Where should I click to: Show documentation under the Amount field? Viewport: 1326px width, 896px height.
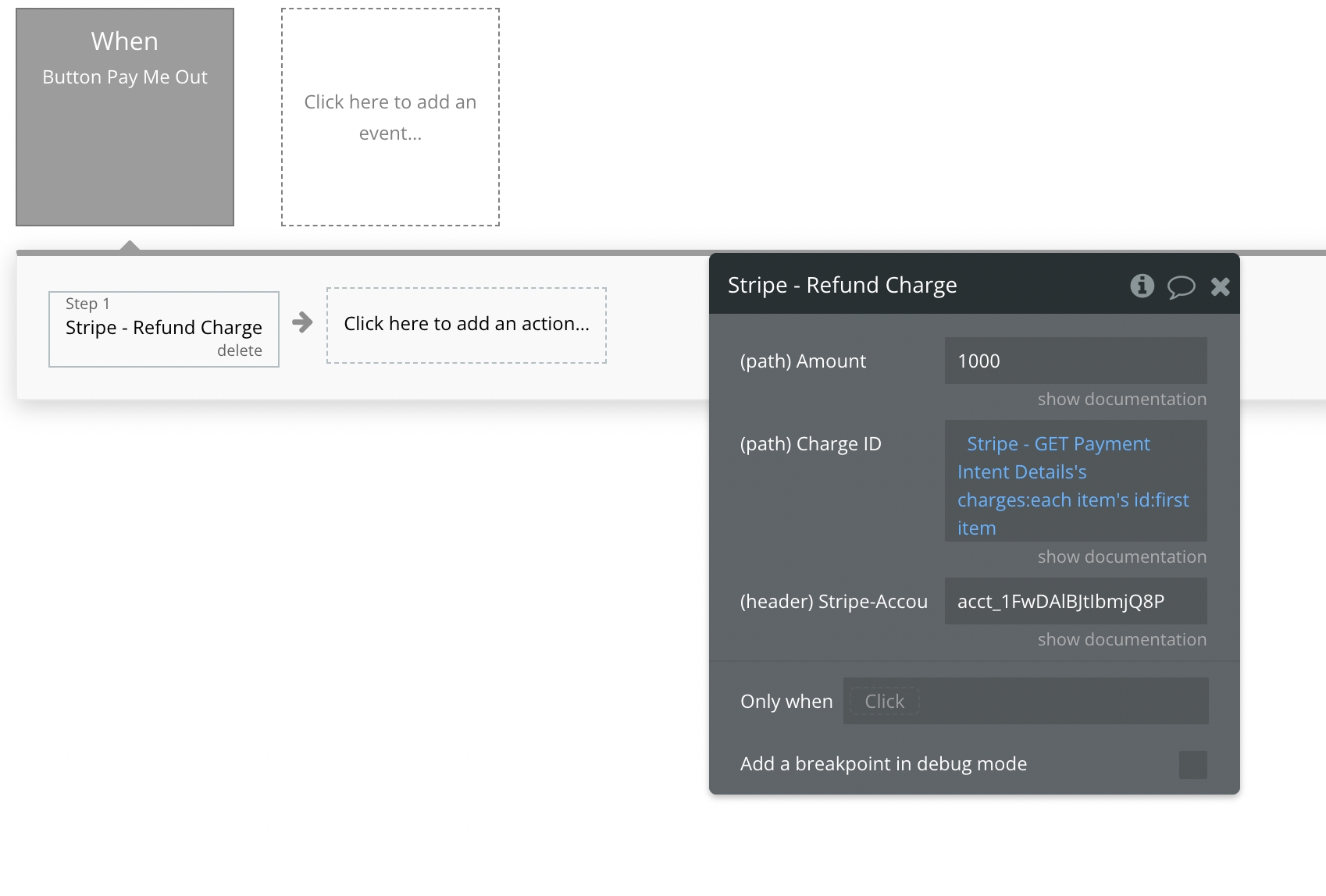pos(1121,400)
